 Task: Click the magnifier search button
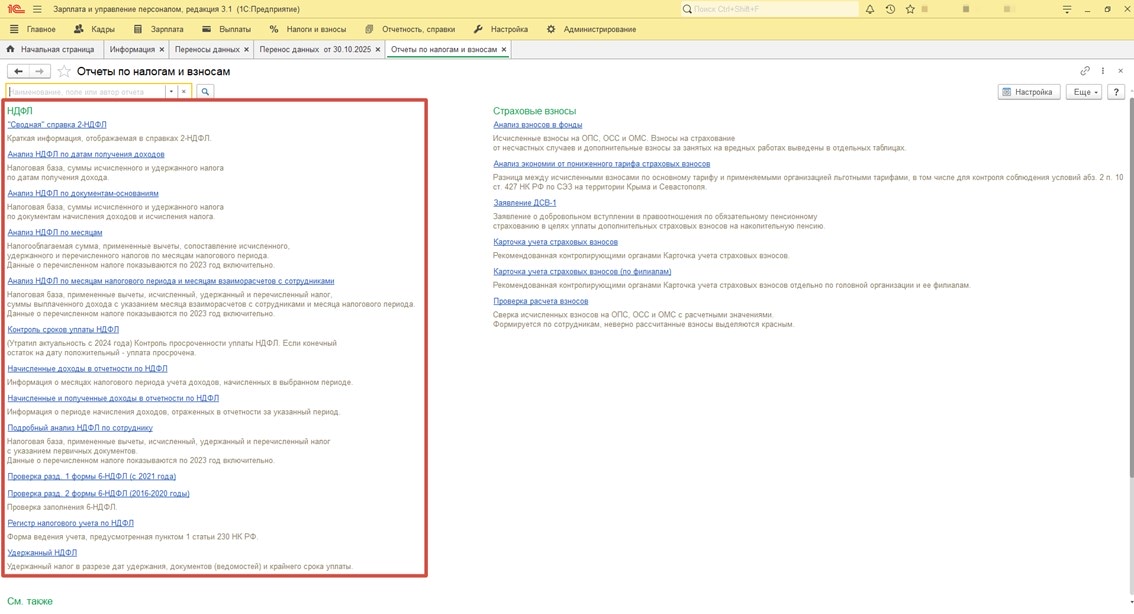(x=205, y=92)
